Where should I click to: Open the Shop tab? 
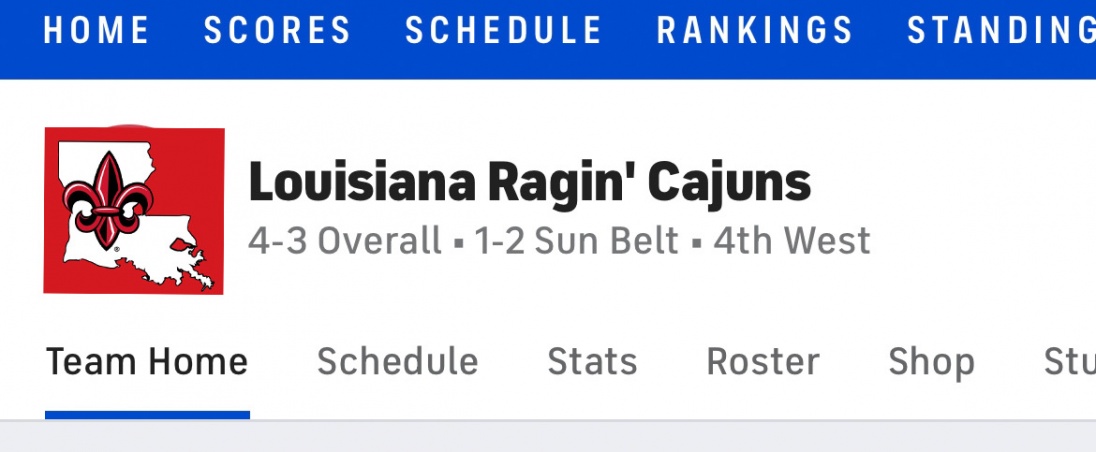[931, 361]
